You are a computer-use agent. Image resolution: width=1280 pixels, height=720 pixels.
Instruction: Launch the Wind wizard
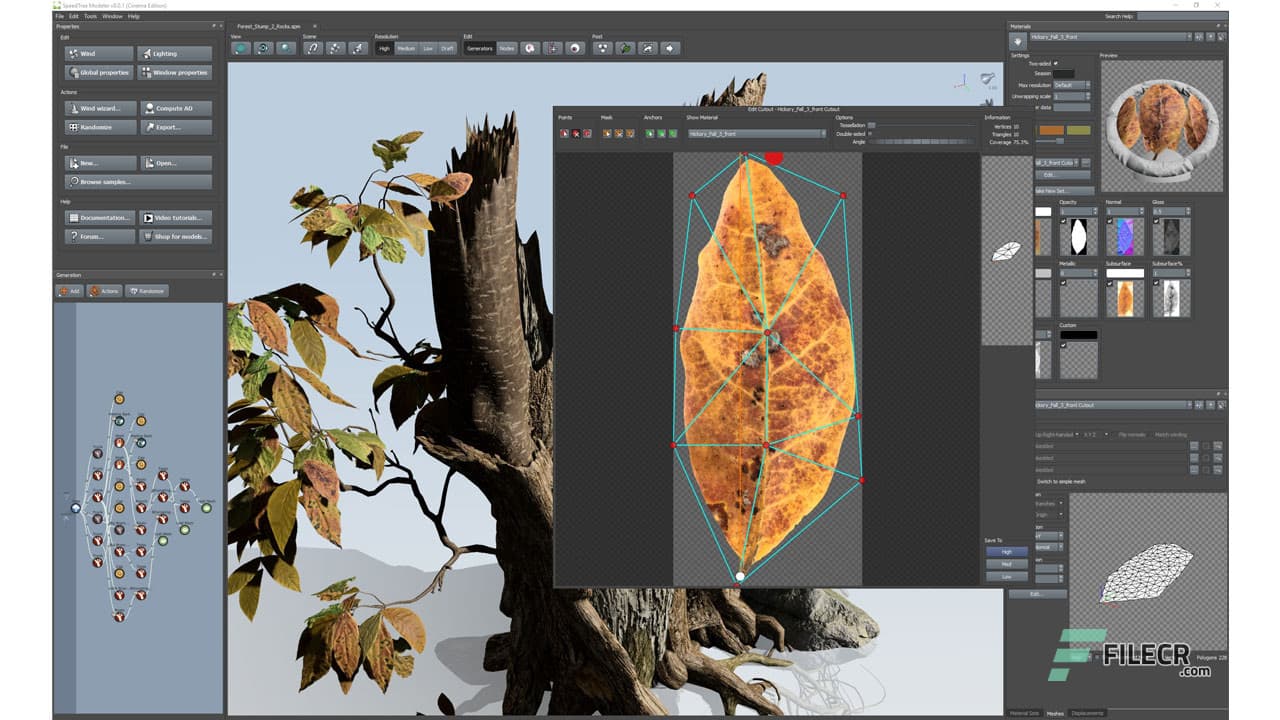click(99, 108)
